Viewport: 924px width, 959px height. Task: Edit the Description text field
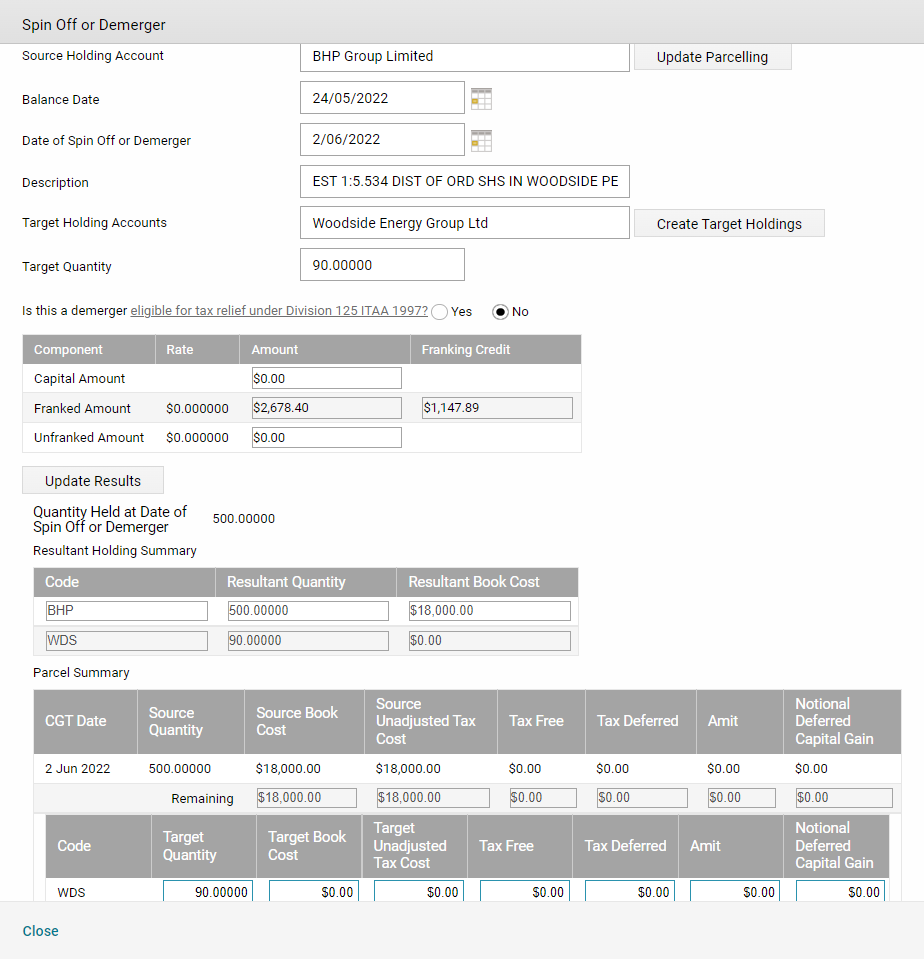(465, 182)
